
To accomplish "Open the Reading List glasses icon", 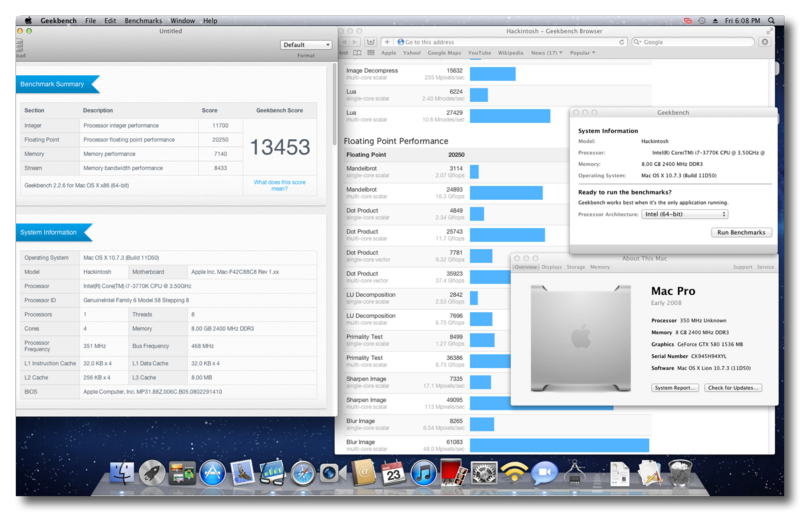I will pyautogui.click(x=343, y=53).
